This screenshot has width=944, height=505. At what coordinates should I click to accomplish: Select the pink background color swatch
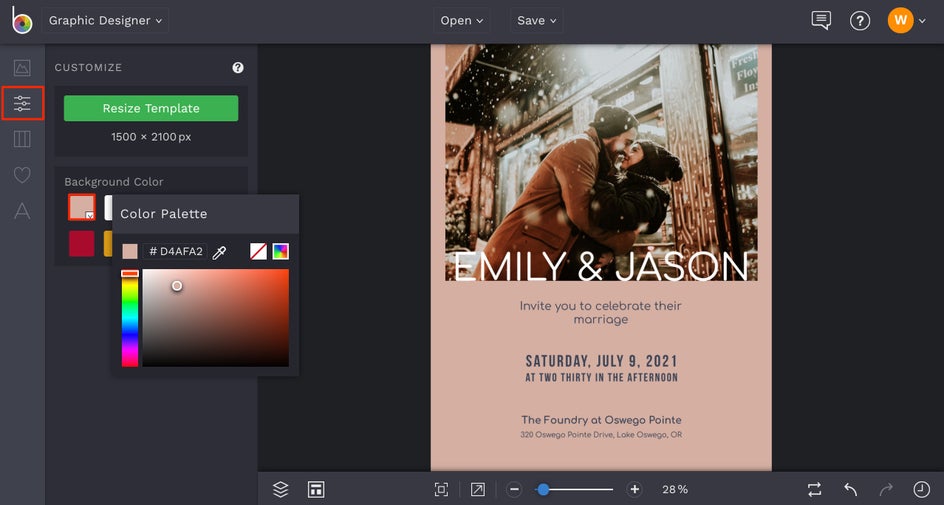coord(82,207)
